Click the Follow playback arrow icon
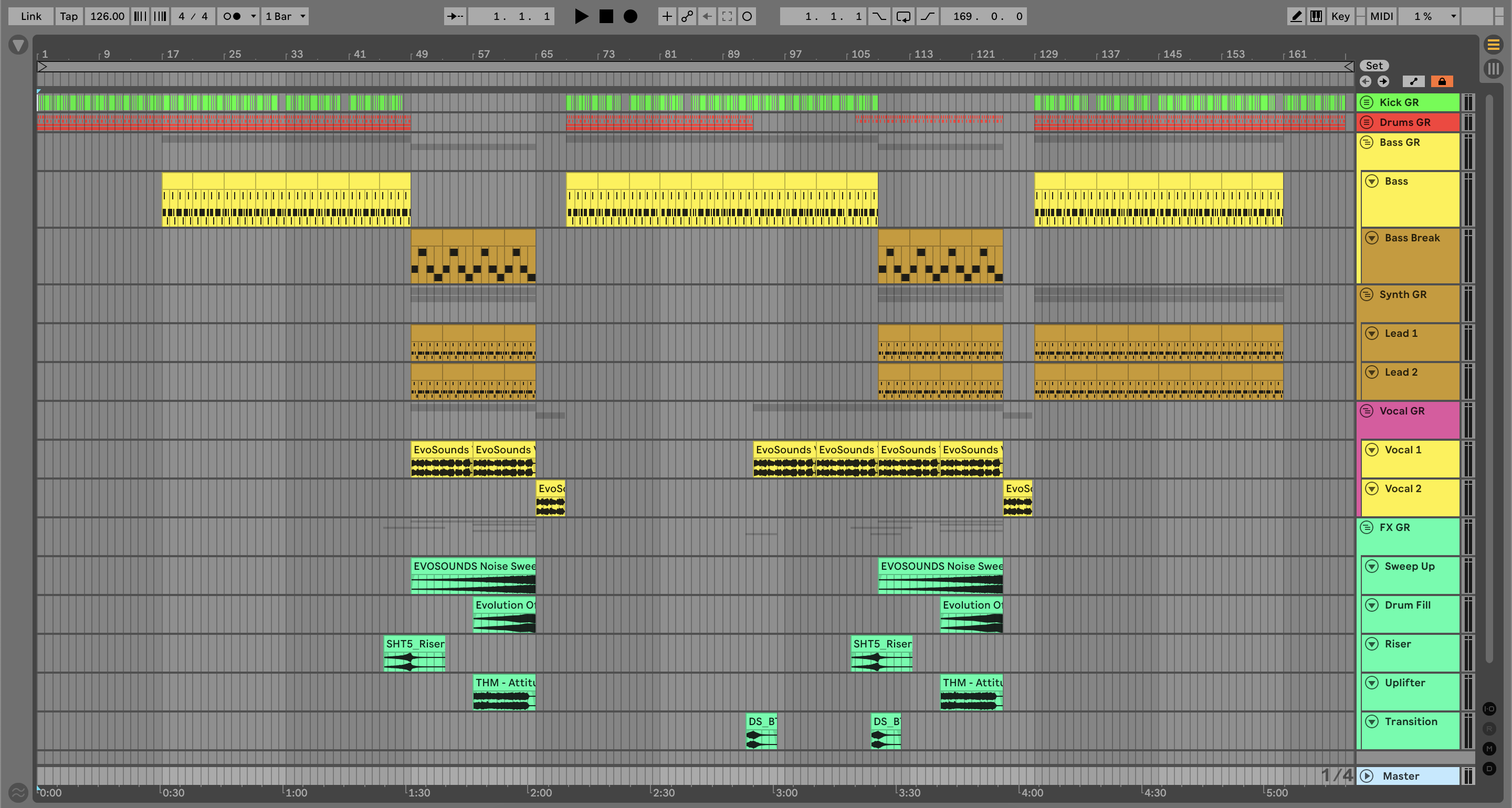The width and height of the screenshot is (1512, 808). [x=455, y=16]
